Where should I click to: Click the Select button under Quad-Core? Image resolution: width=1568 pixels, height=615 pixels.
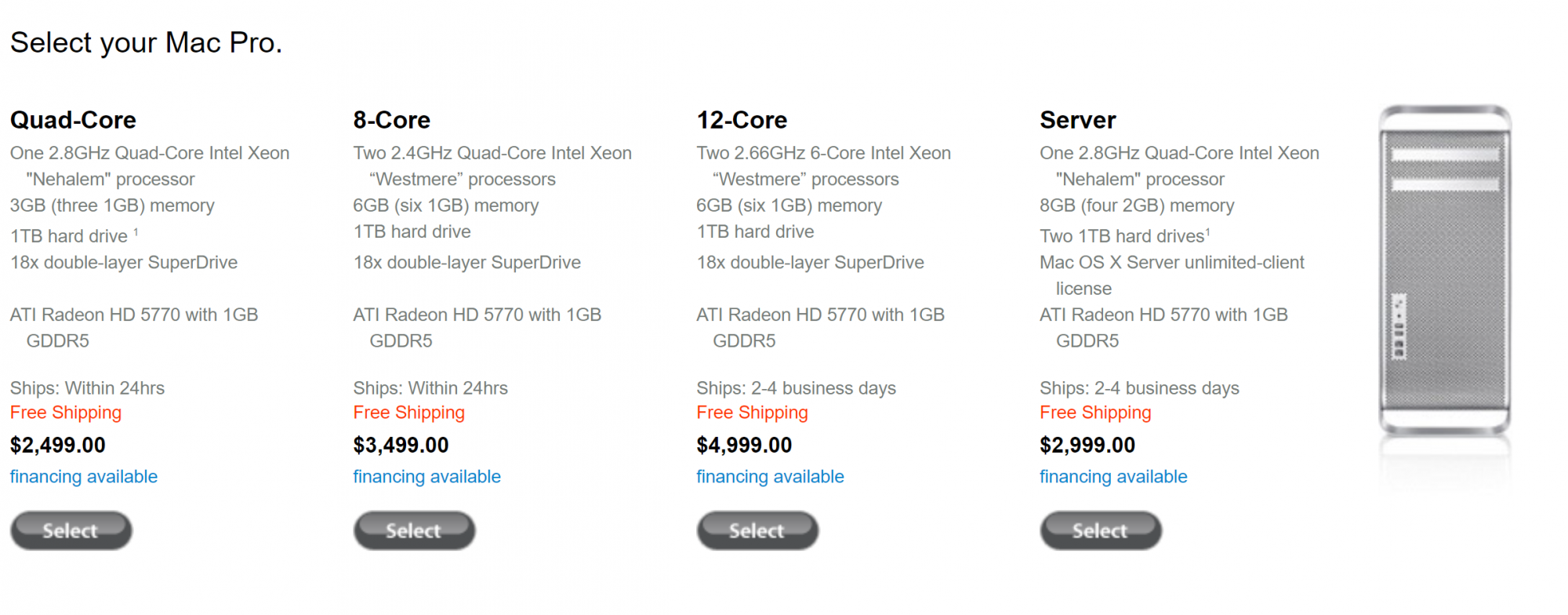pos(71,530)
